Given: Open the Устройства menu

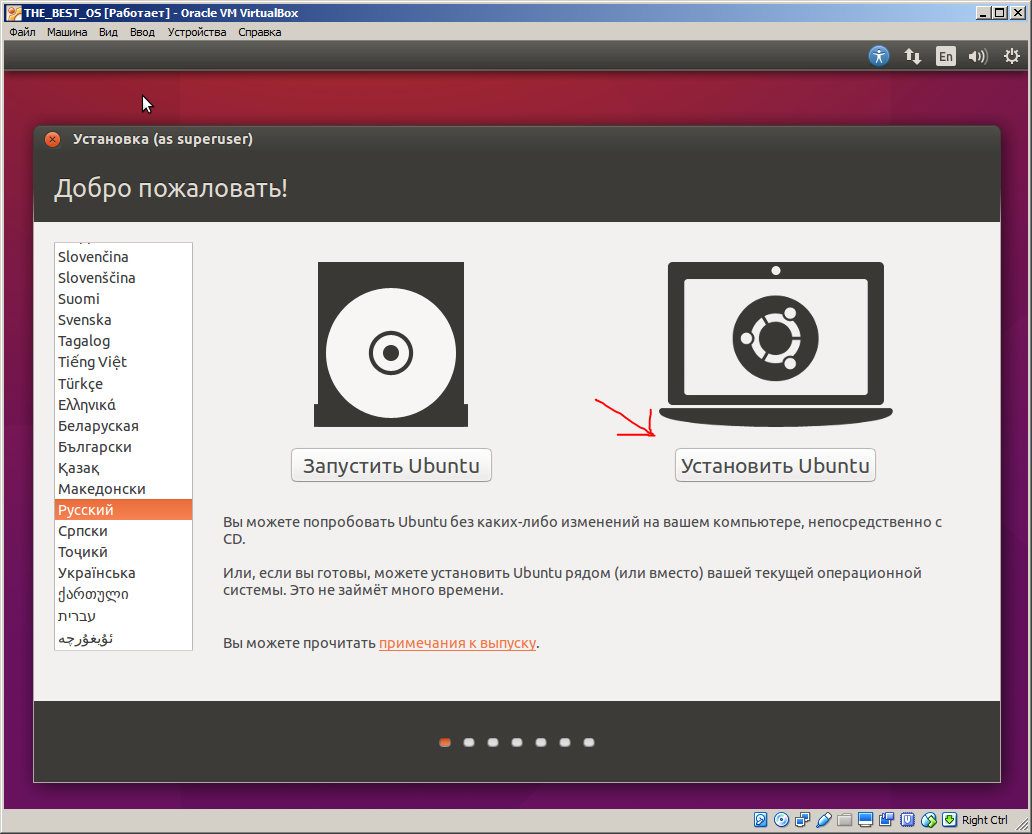Looking at the screenshot, I should [x=197, y=32].
